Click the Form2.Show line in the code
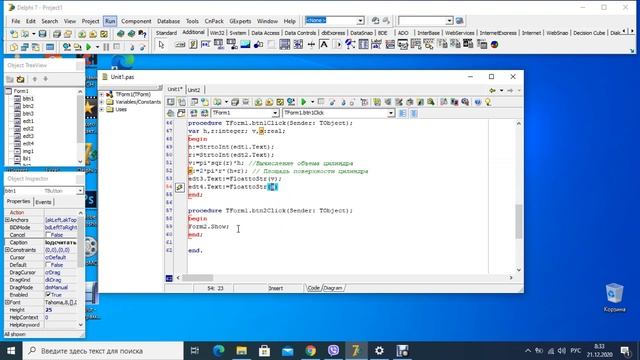Image resolution: width=640 pixels, height=360 pixels. (209, 227)
